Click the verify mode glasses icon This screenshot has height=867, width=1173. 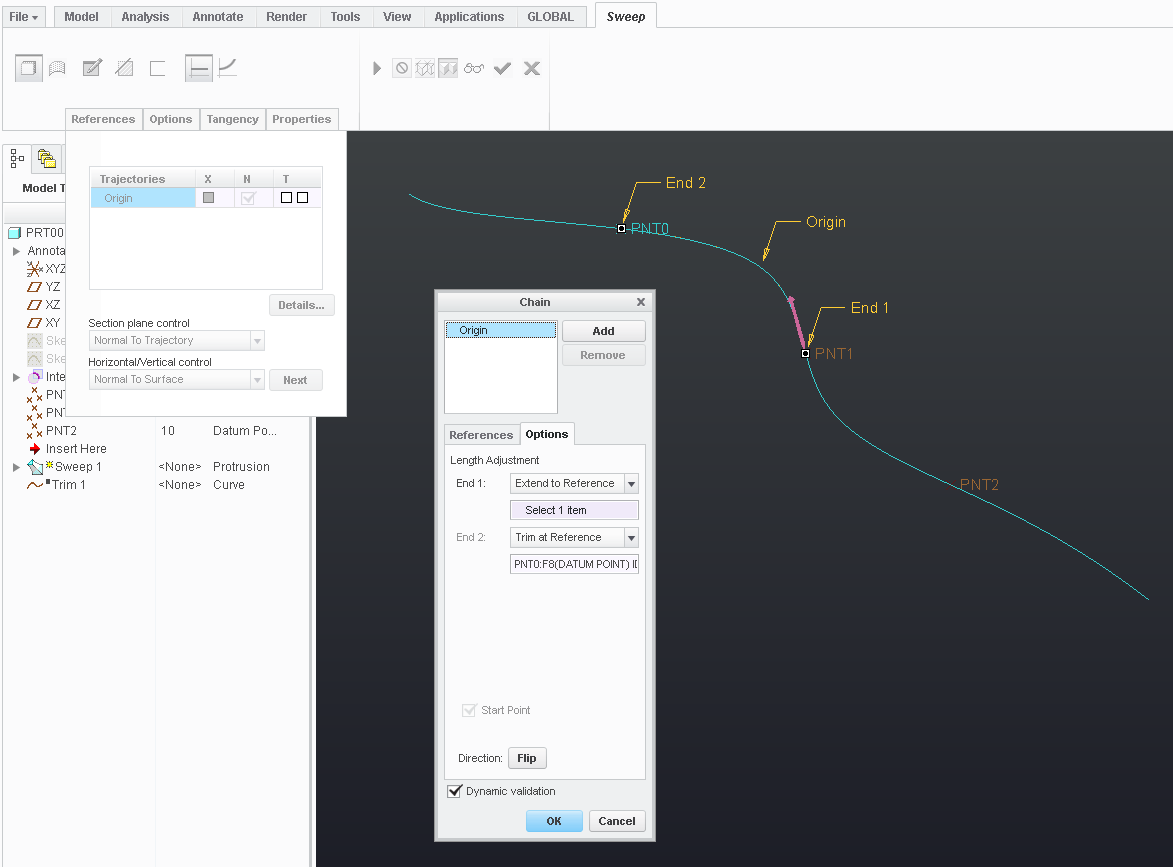[x=474, y=69]
